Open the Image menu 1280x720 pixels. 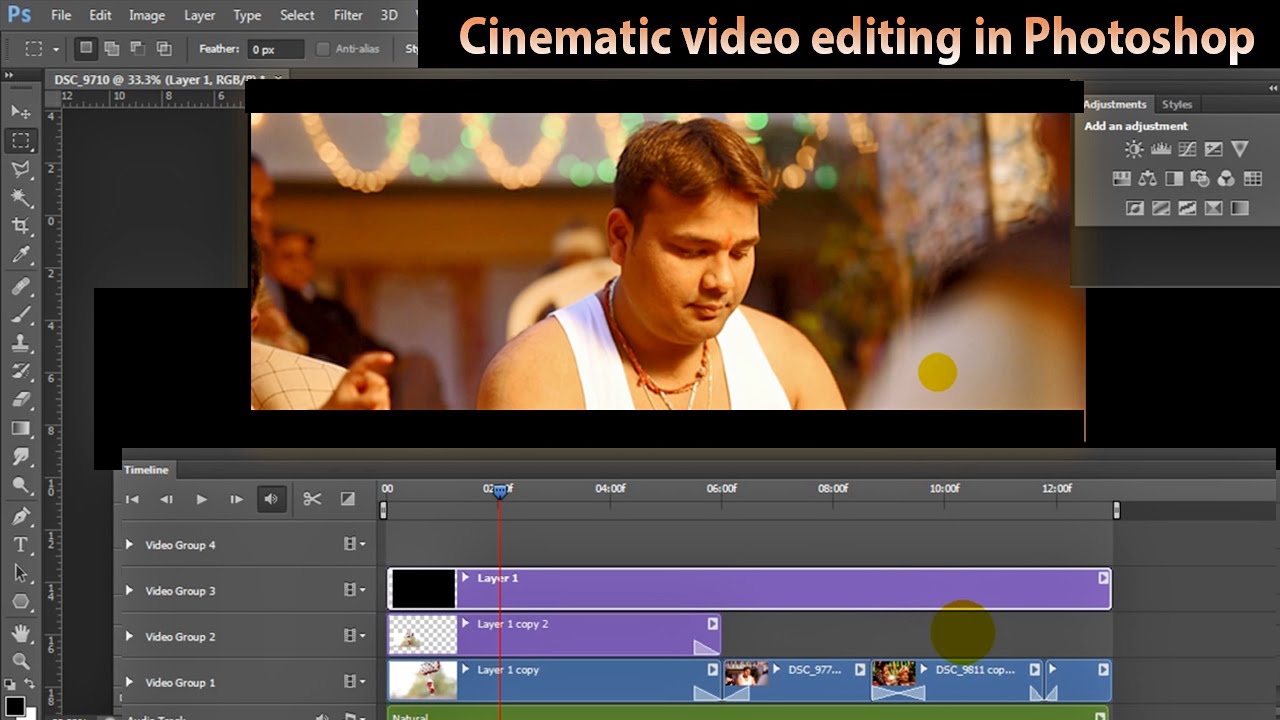point(147,15)
